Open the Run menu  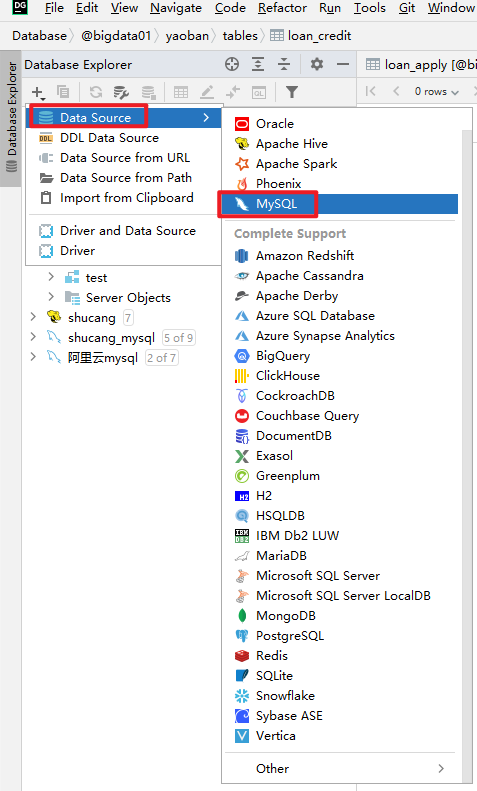click(x=330, y=8)
